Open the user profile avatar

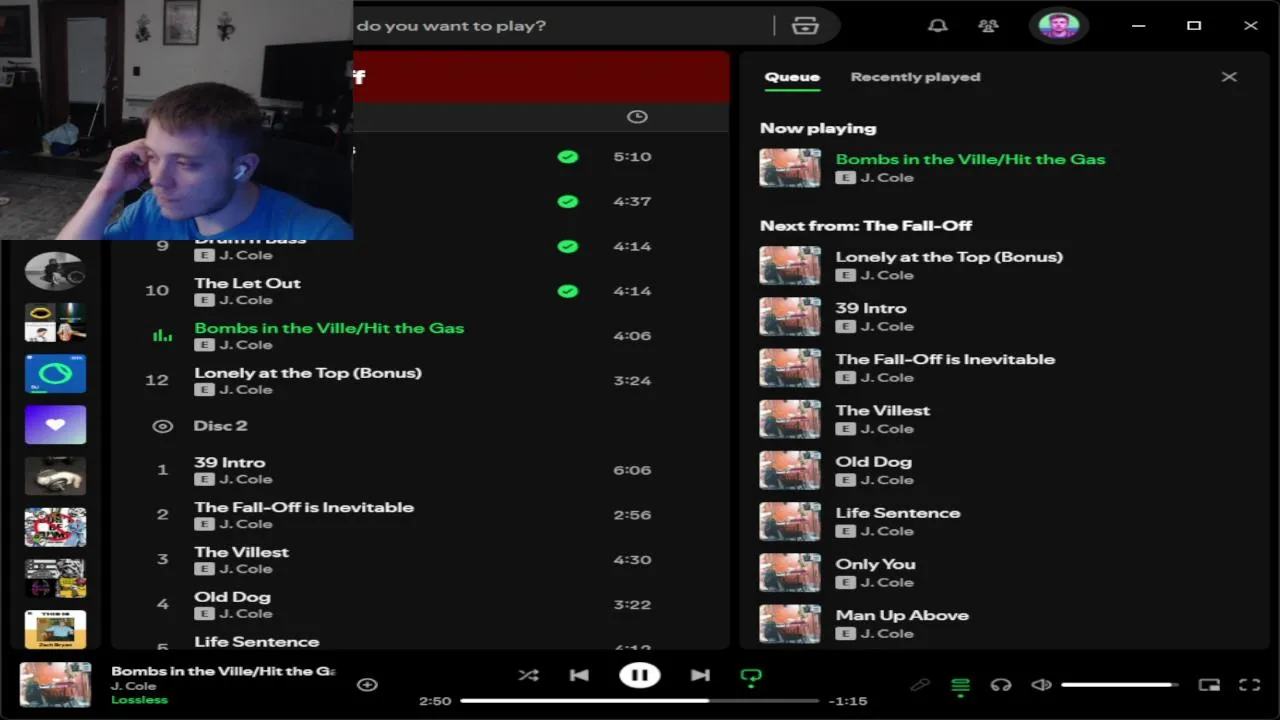1058,25
